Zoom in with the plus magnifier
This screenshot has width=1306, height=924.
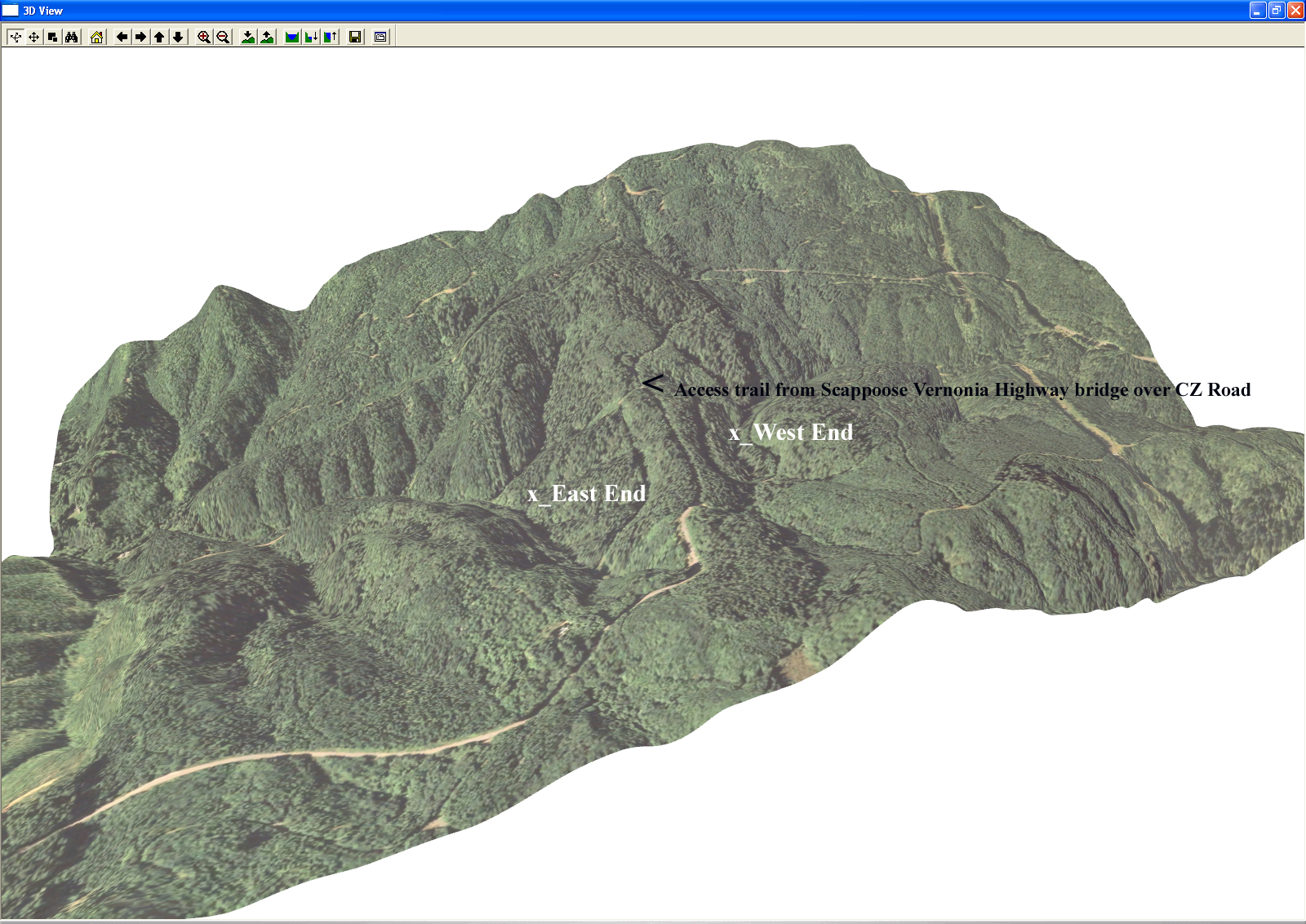coord(204,37)
